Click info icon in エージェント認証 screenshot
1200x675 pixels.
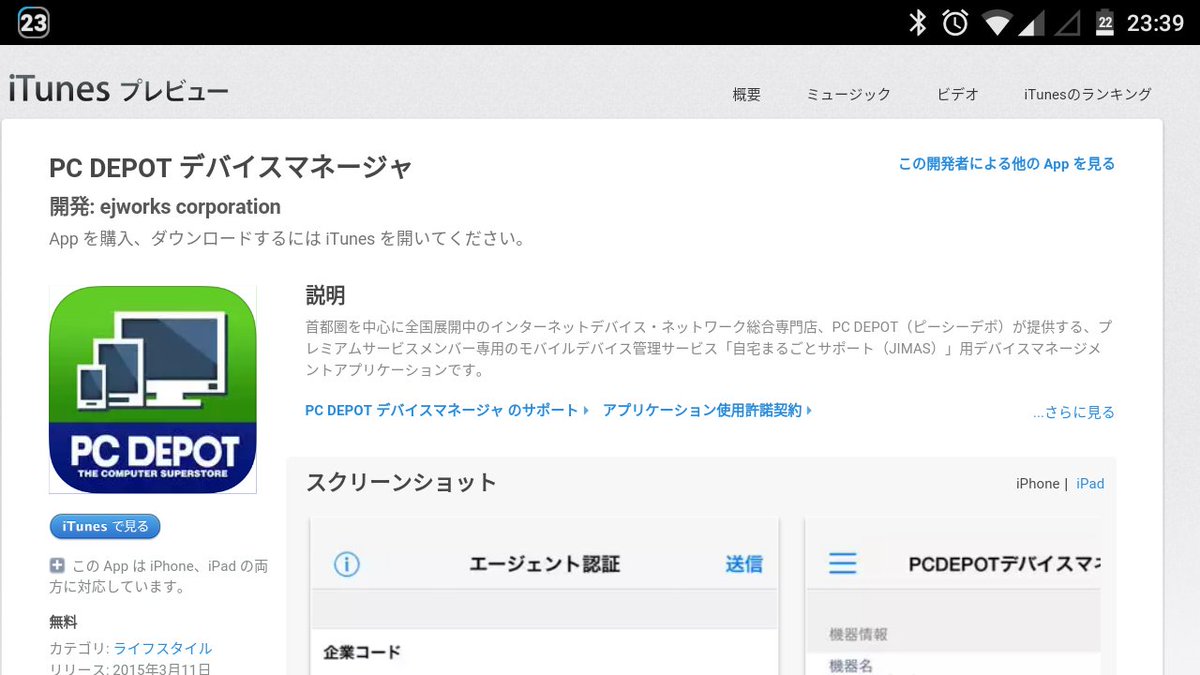pos(346,564)
